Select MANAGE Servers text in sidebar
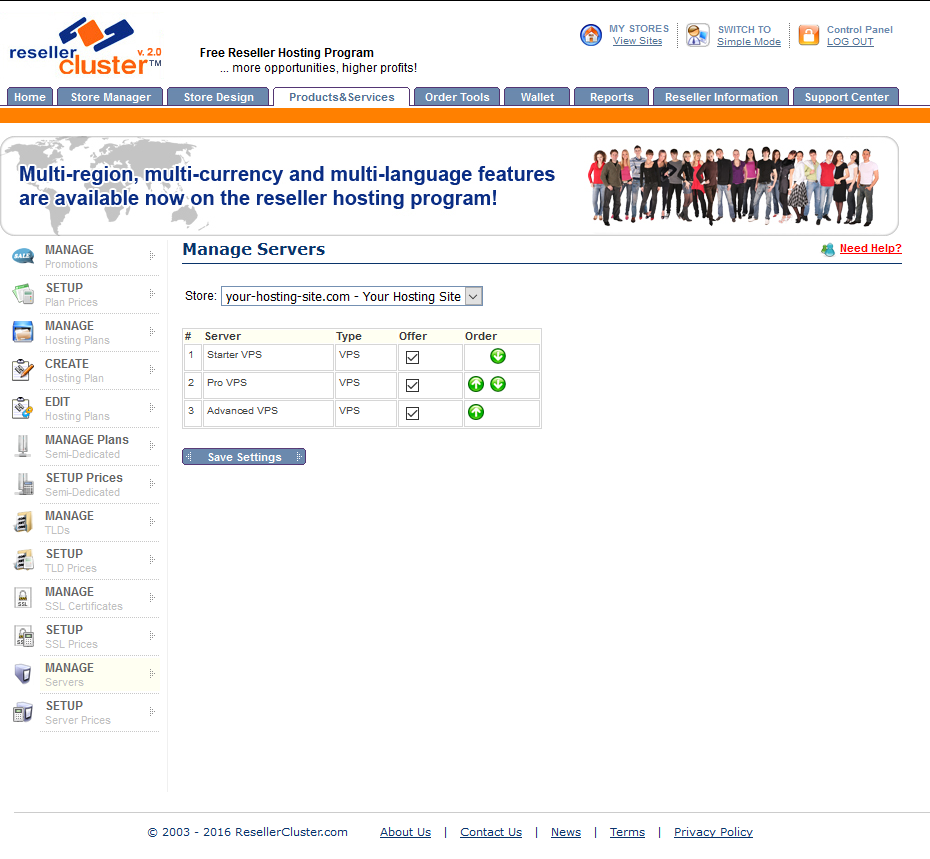930x859 pixels. (x=69, y=675)
